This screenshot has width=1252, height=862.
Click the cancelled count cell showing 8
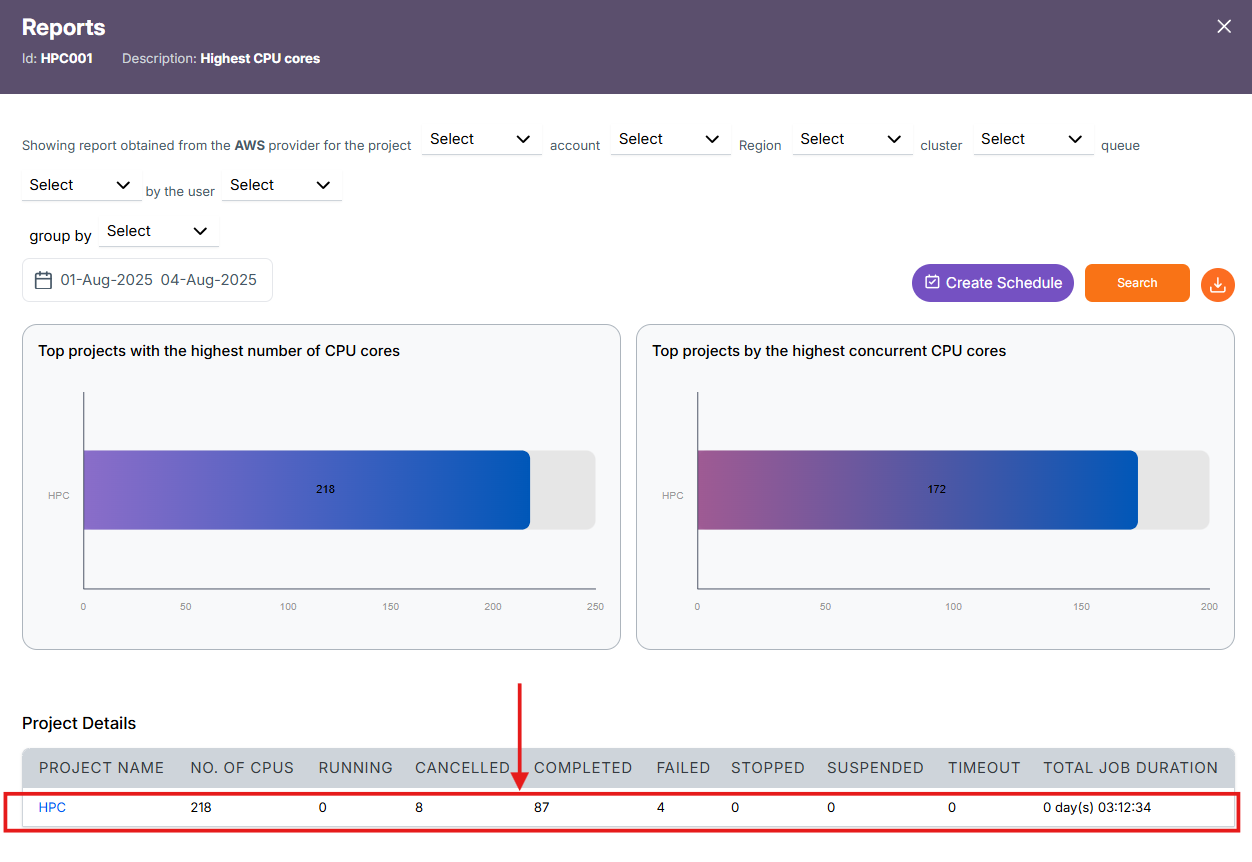(x=419, y=808)
